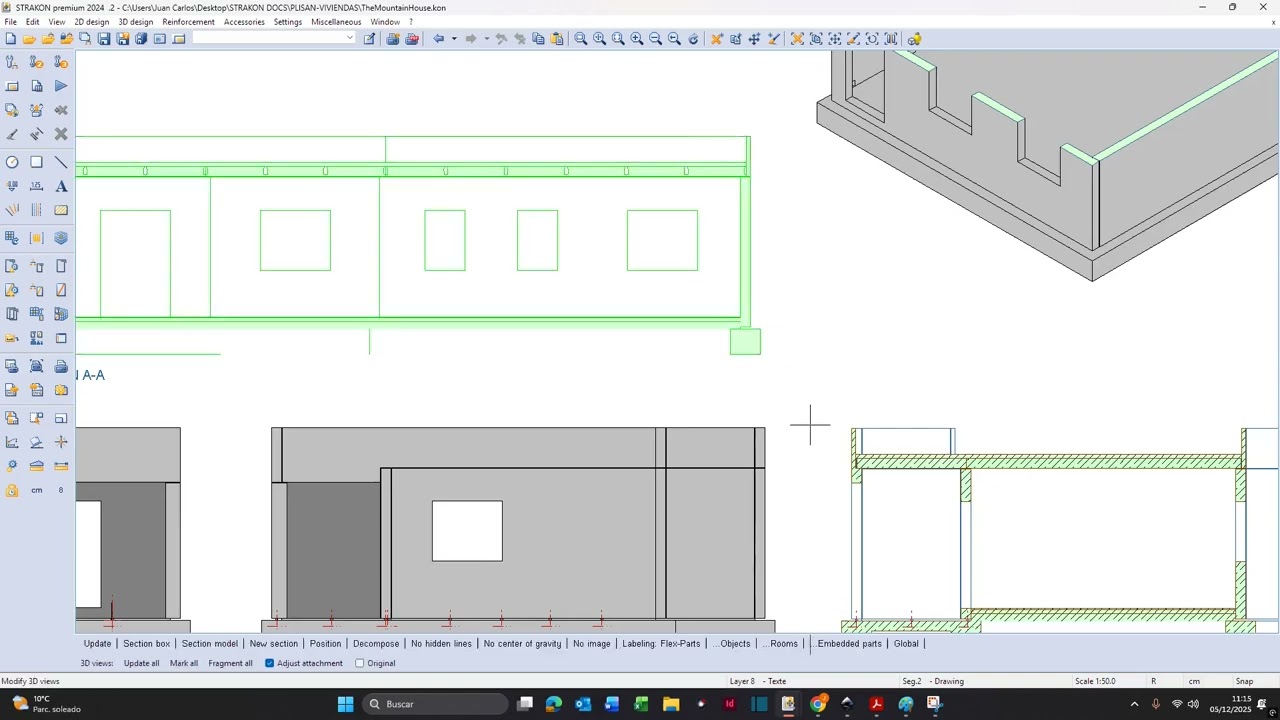Open the Reinforcement menu
The width and height of the screenshot is (1280, 720).
pyautogui.click(x=188, y=22)
